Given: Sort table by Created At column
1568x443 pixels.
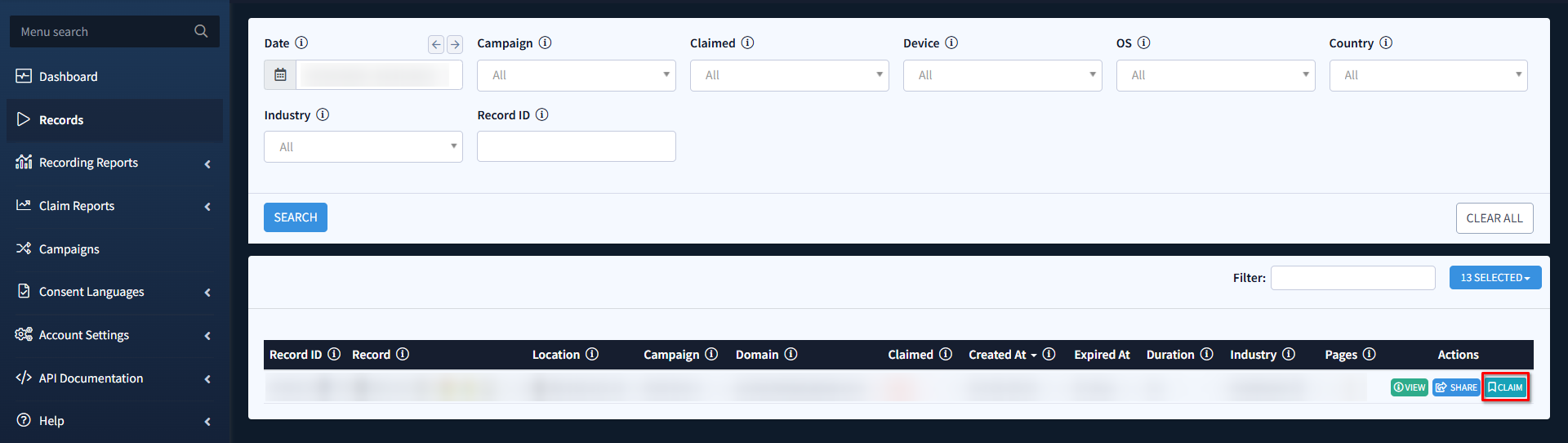Looking at the screenshot, I should 997,355.
